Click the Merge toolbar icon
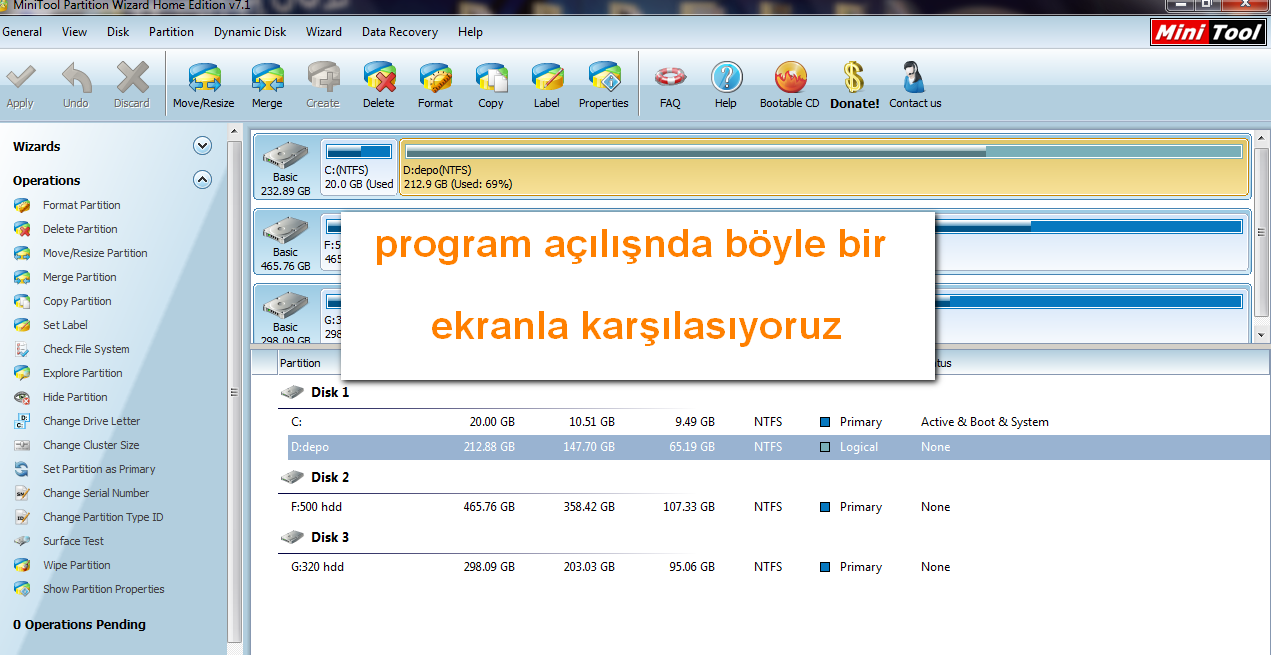This screenshot has height=655, width=1271. pos(267,77)
